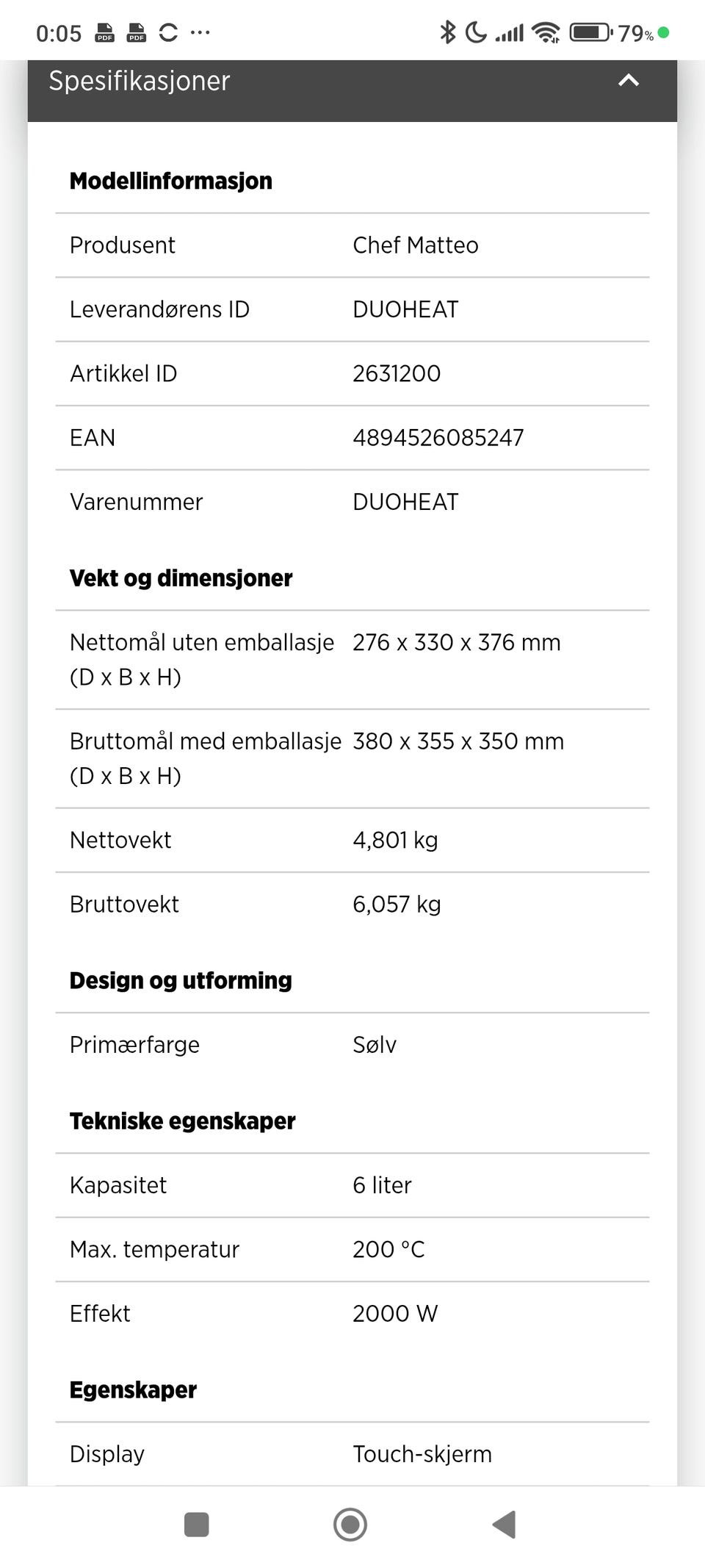Tap the Spesifikasjoner header title
Screen dimensions: 705x1568
(x=140, y=81)
